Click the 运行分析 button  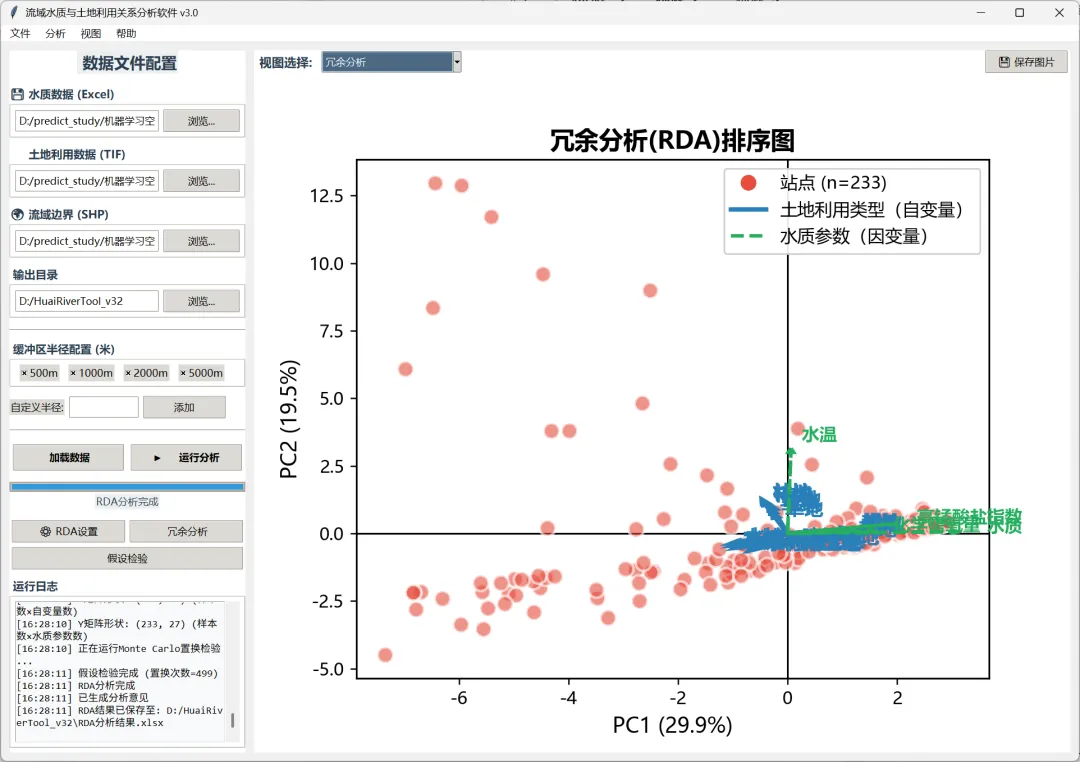pyautogui.click(x=186, y=457)
